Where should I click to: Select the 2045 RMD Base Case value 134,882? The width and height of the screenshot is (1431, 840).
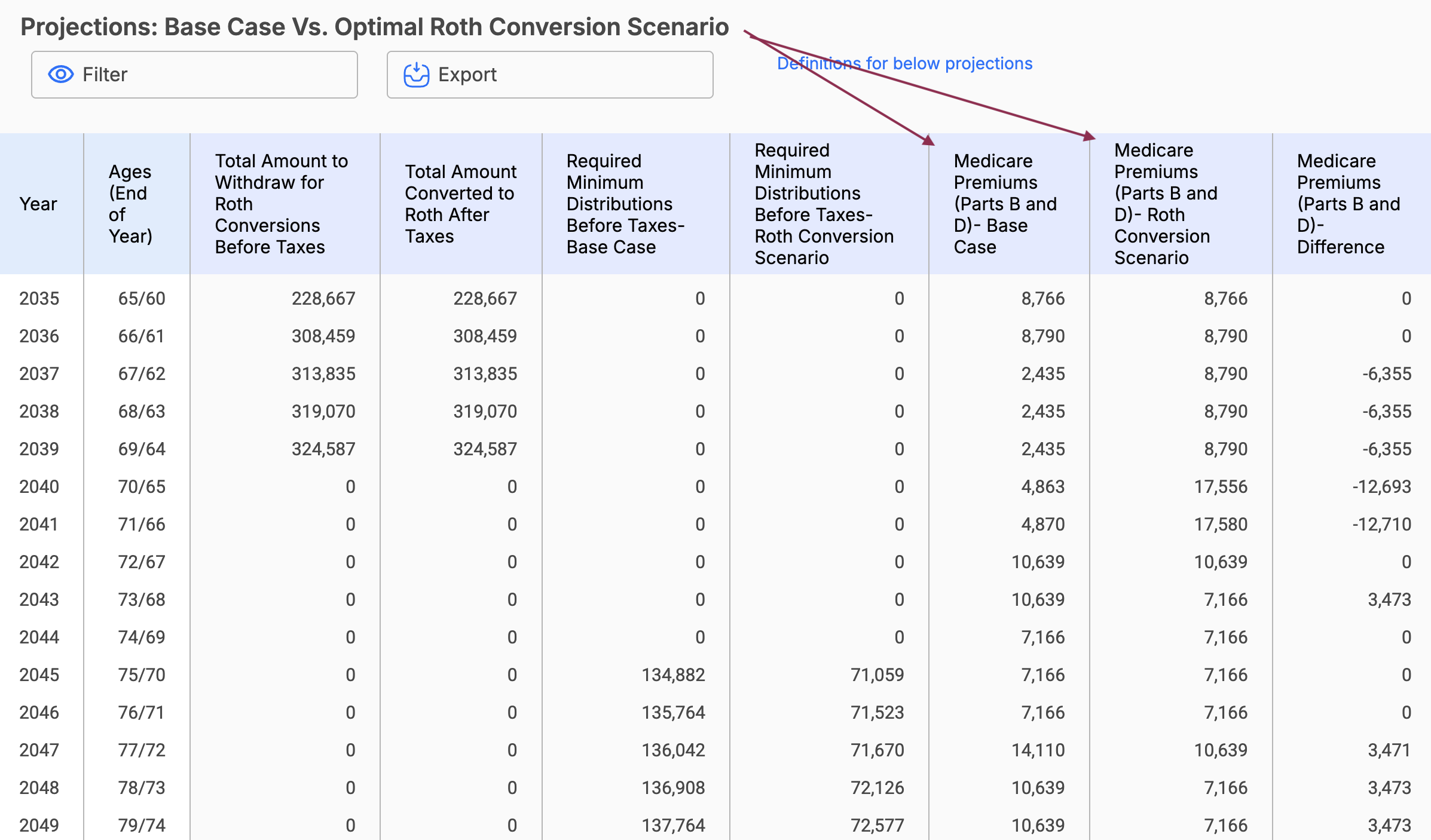pos(674,675)
